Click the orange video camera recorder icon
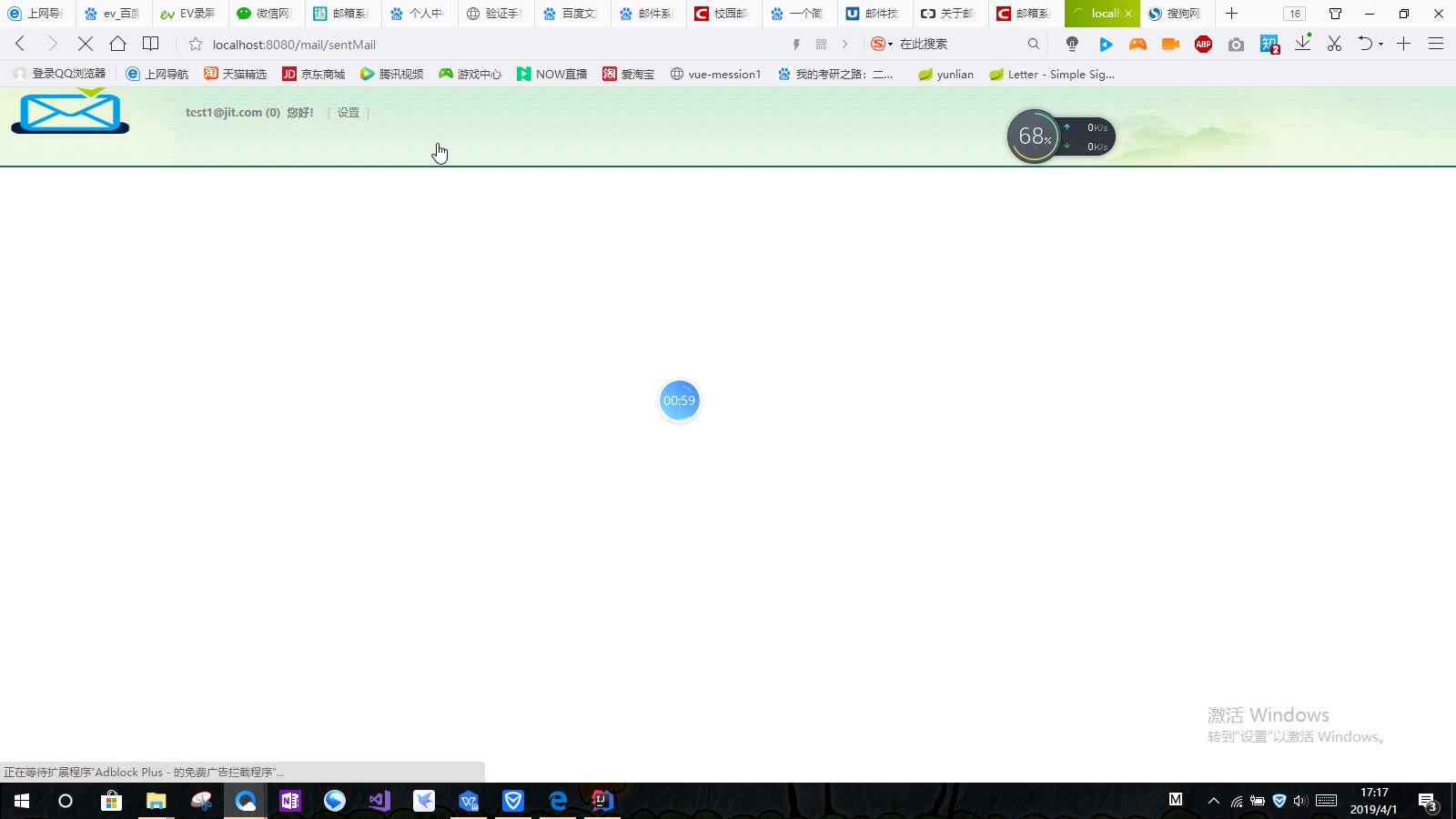 pos(1170,44)
